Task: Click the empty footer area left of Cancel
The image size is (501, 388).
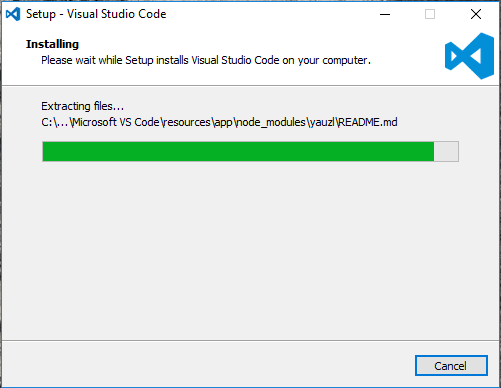Action: (207, 365)
